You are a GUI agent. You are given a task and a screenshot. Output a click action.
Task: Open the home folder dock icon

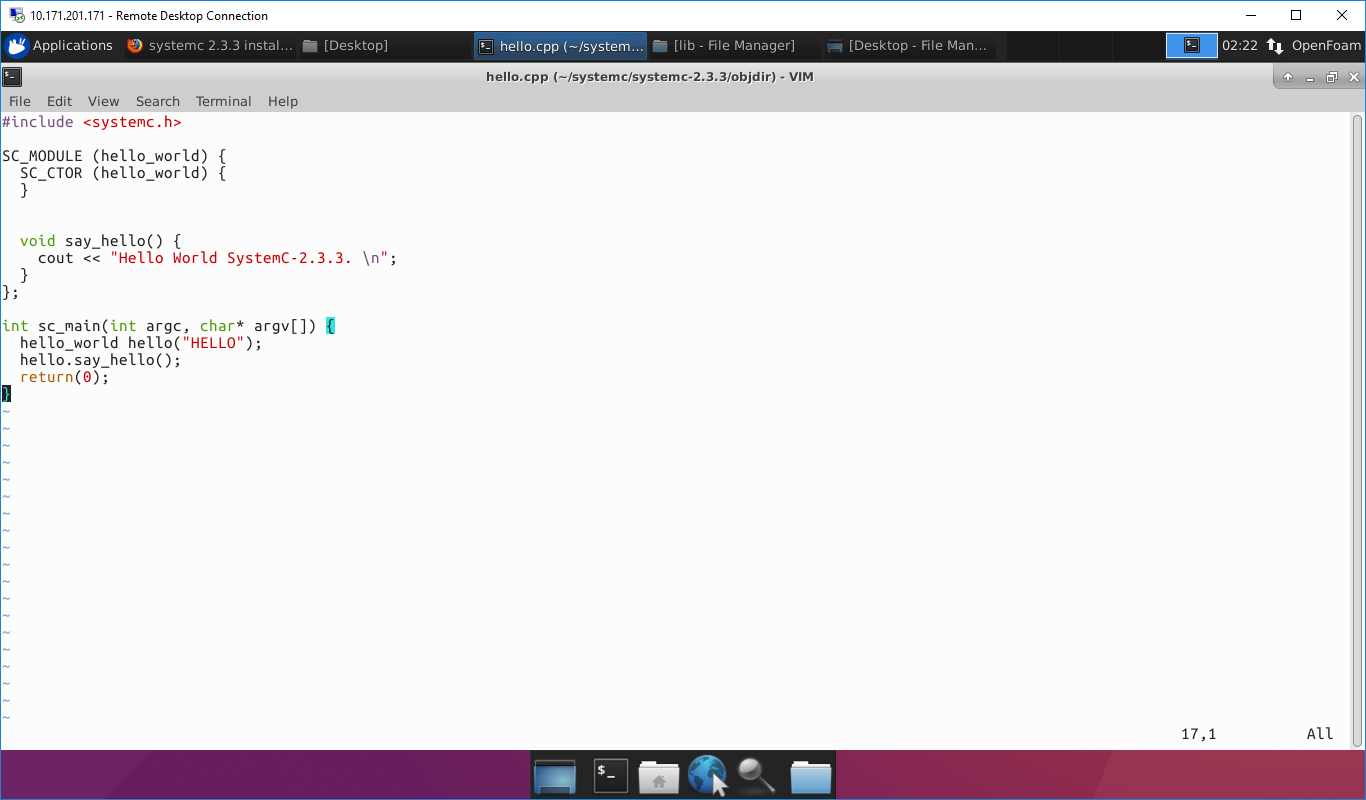[658, 776]
